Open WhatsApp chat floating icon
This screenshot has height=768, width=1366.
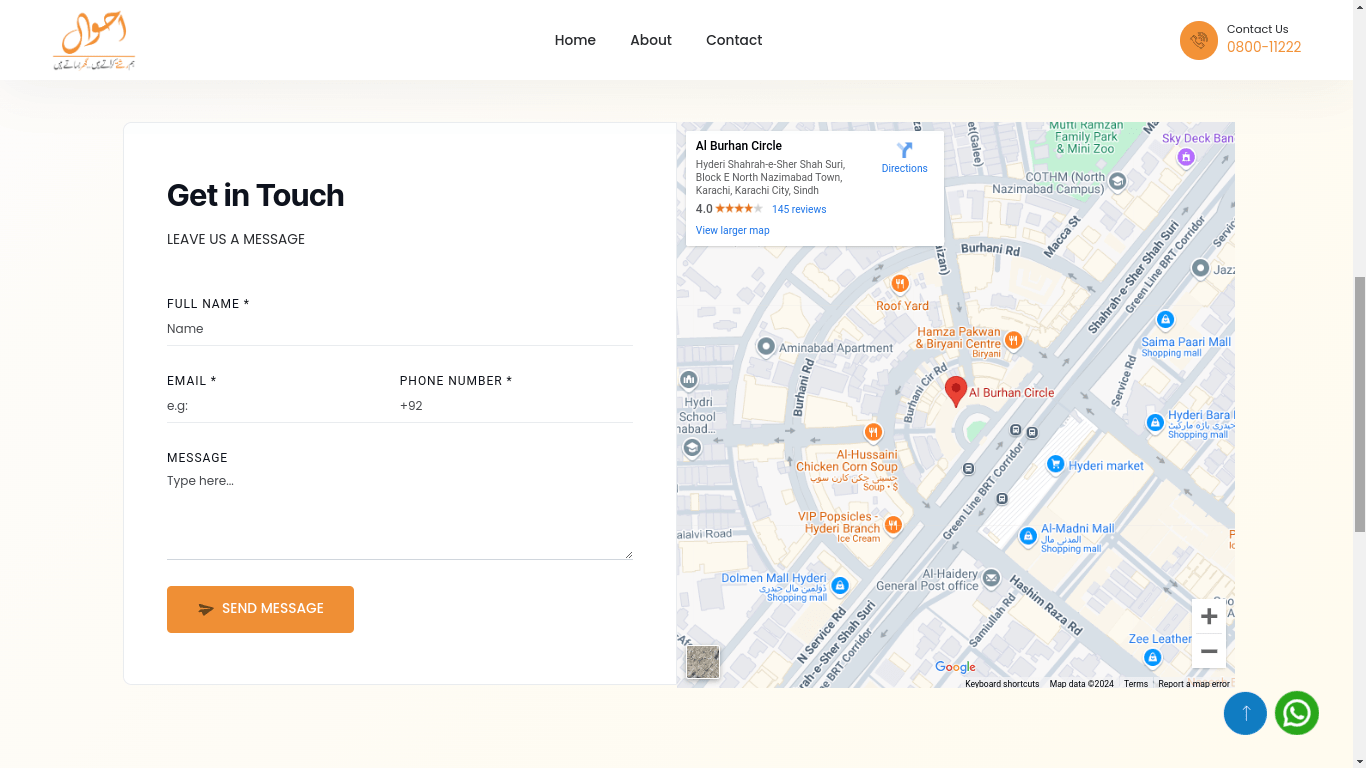click(1297, 713)
